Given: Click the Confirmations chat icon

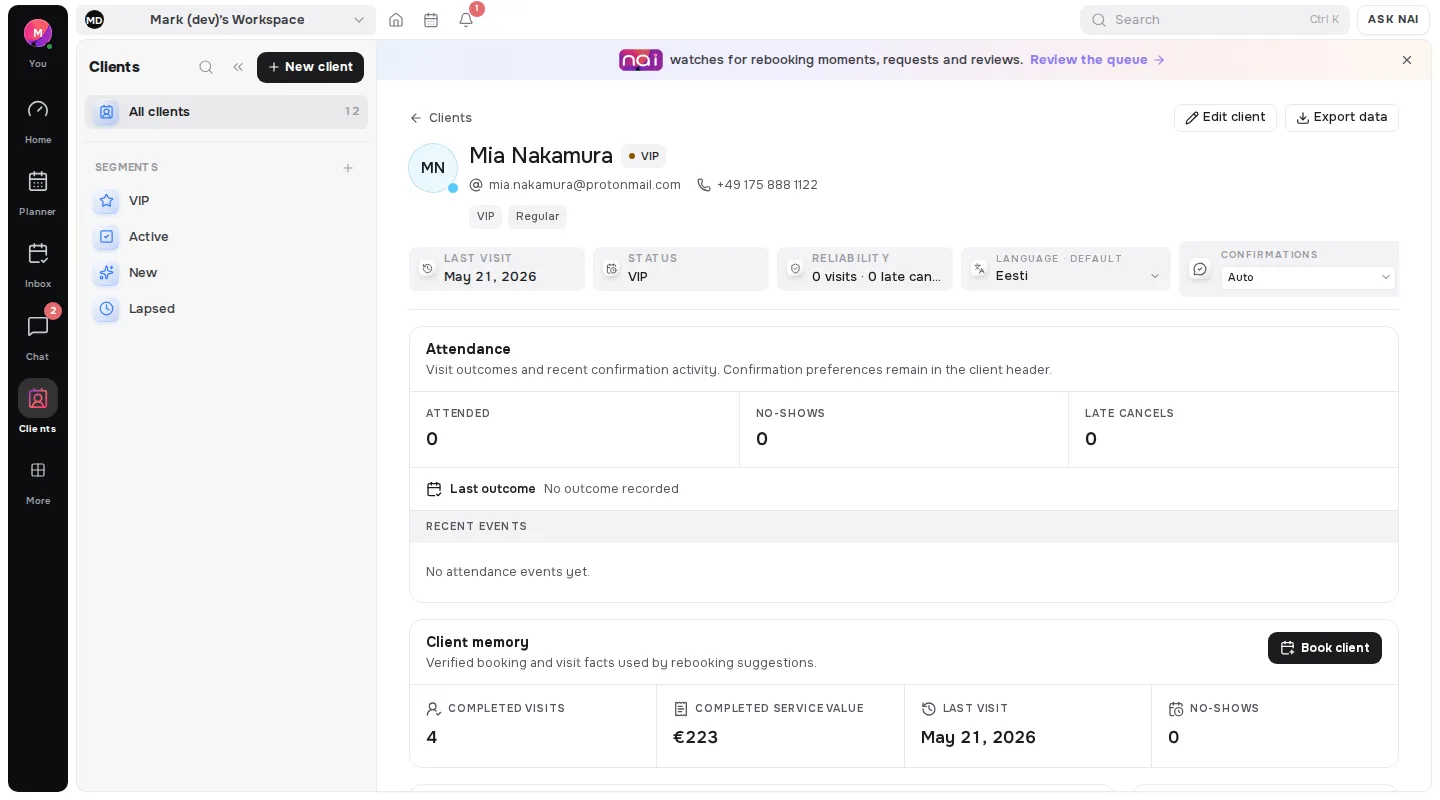Looking at the screenshot, I should click(x=1200, y=269).
